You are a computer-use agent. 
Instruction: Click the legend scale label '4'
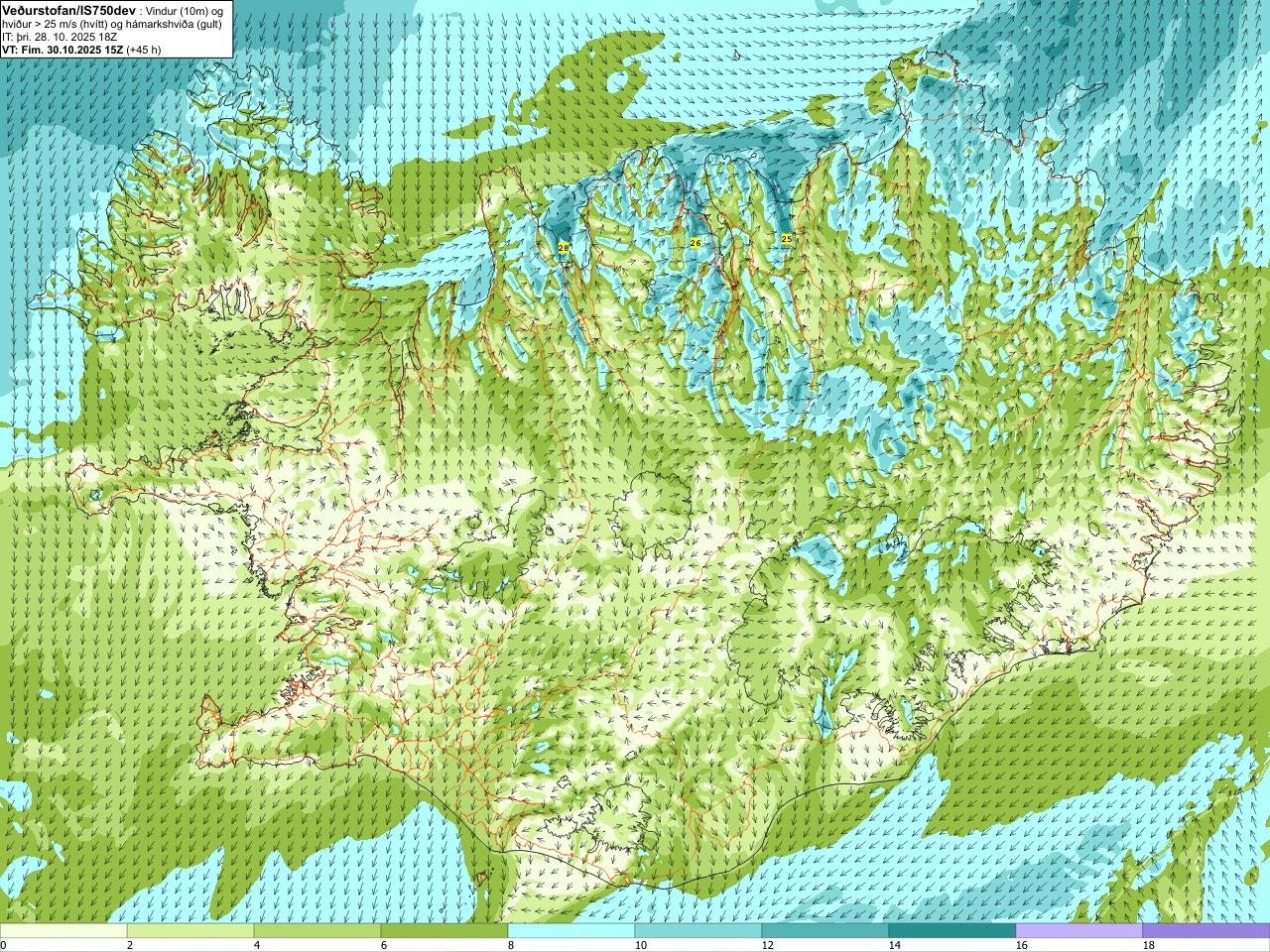[x=257, y=946]
